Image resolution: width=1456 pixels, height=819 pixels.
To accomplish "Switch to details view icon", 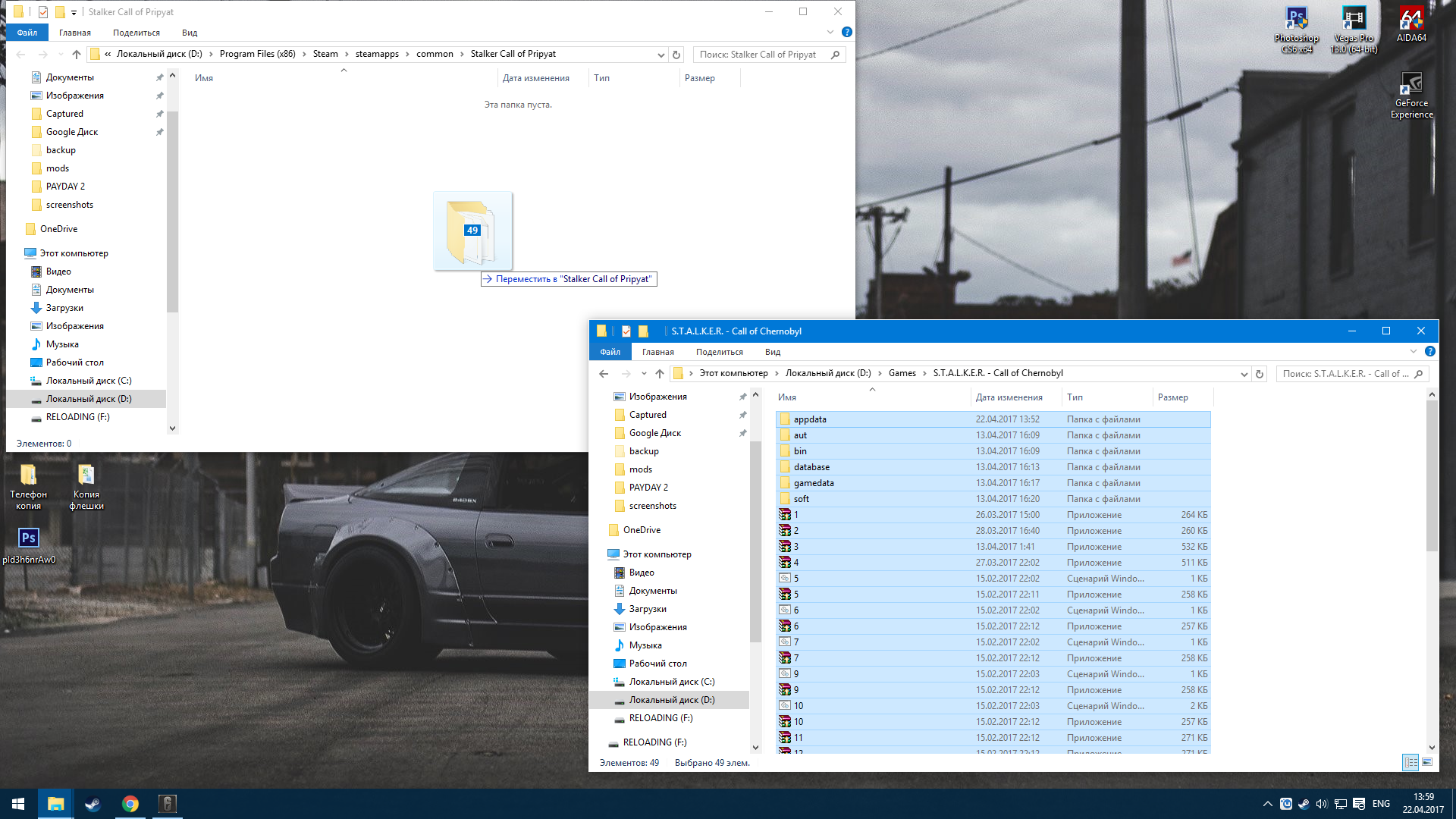I will [1410, 762].
